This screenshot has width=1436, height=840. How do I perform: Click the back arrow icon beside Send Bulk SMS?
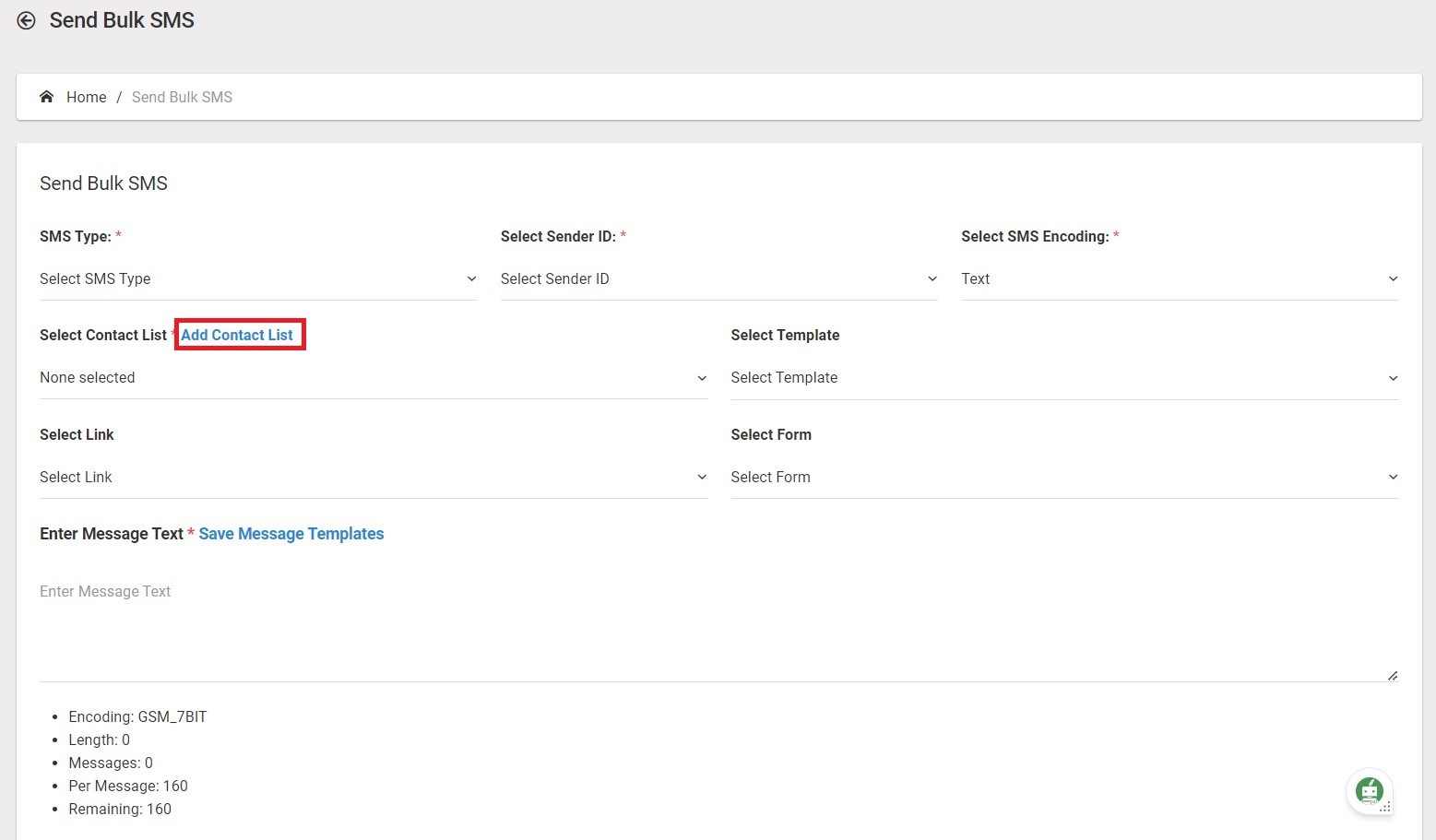[27, 21]
